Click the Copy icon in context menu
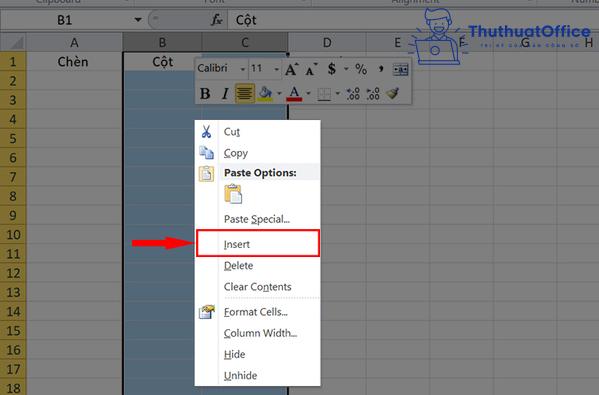The height and width of the screenshot is (395, 599). click(206, 153)
